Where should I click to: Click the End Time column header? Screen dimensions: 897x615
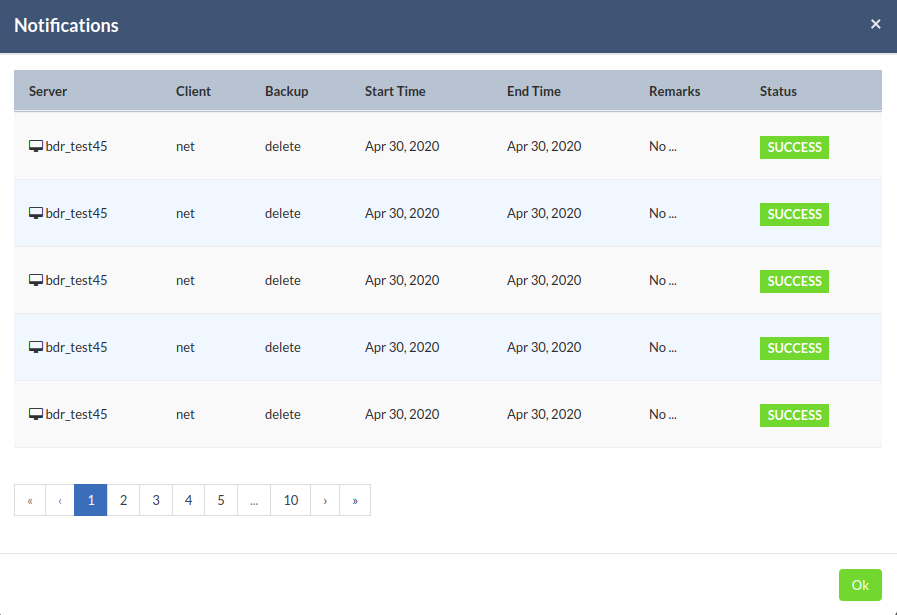click(534, 91)
